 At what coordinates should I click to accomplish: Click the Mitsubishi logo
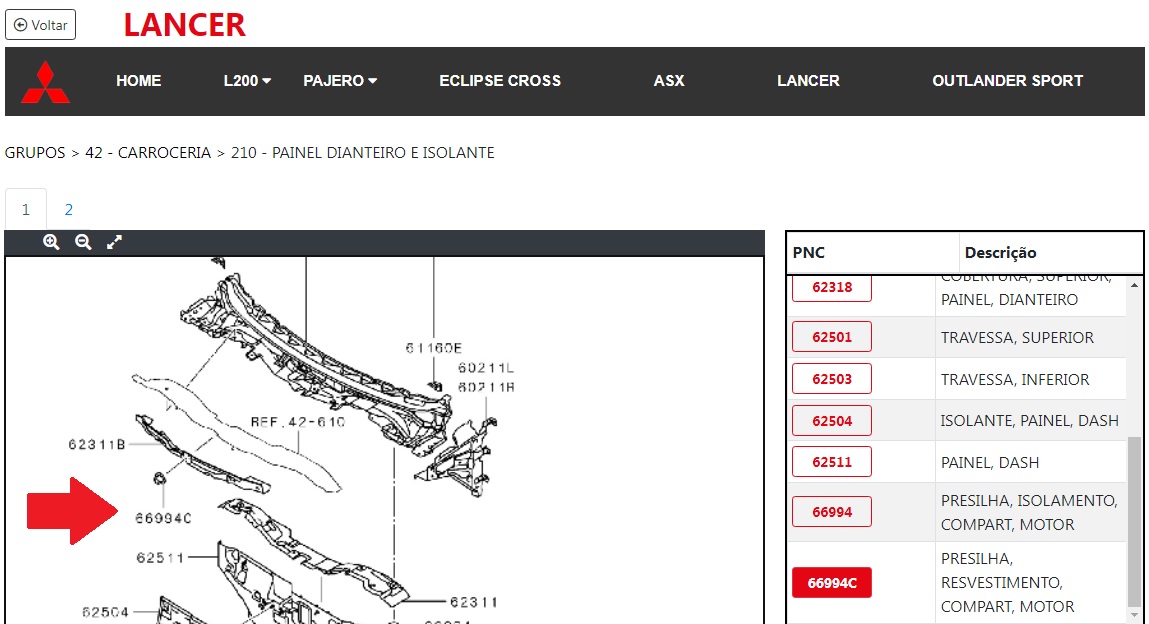click(x=46, y=82)
